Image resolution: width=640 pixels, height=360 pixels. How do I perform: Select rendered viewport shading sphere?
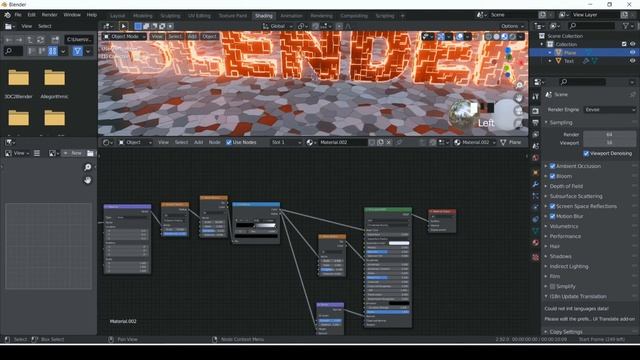pos(513,37)
